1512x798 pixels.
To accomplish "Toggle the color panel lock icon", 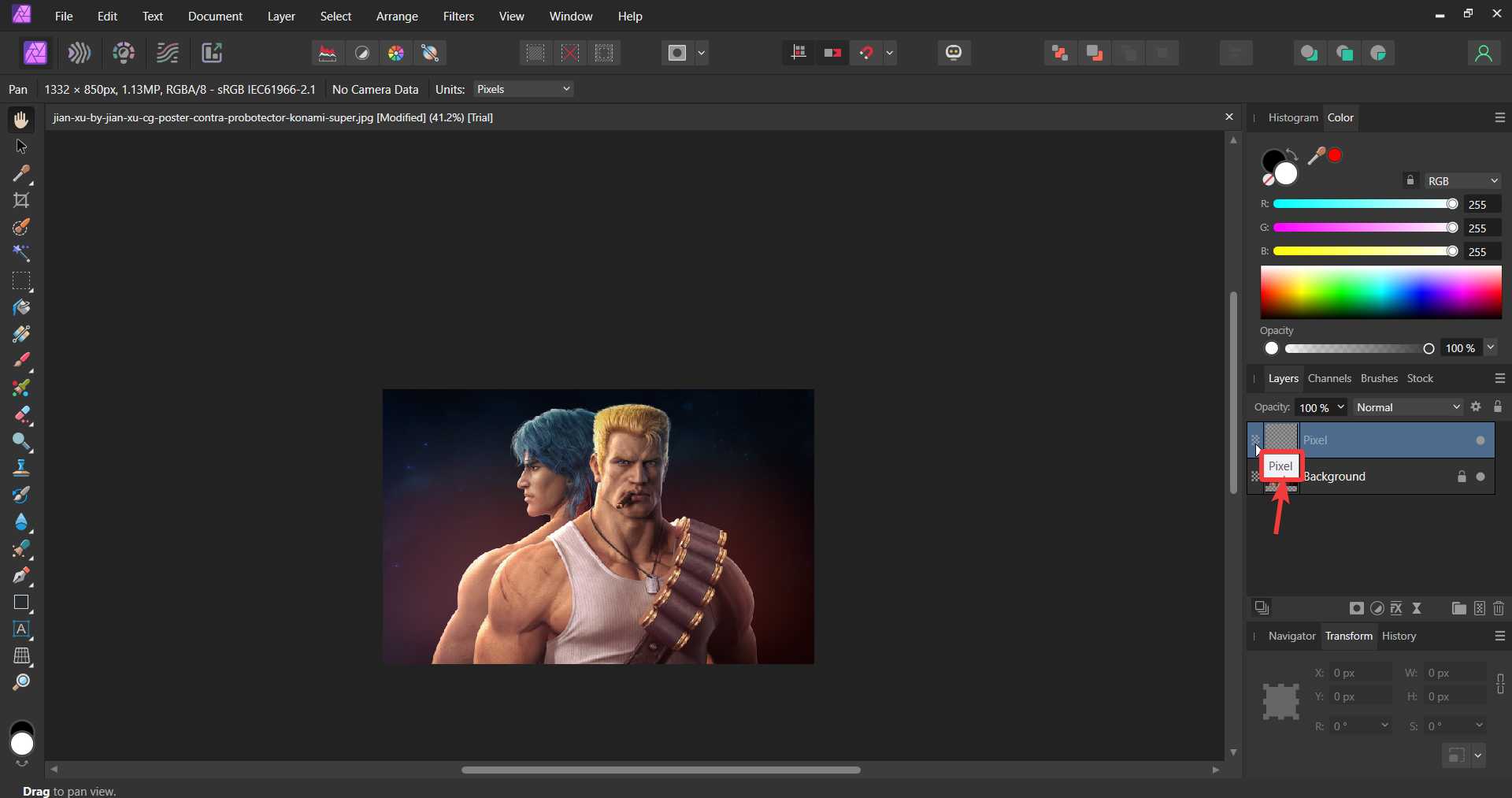I will (x=1410, y=180).
